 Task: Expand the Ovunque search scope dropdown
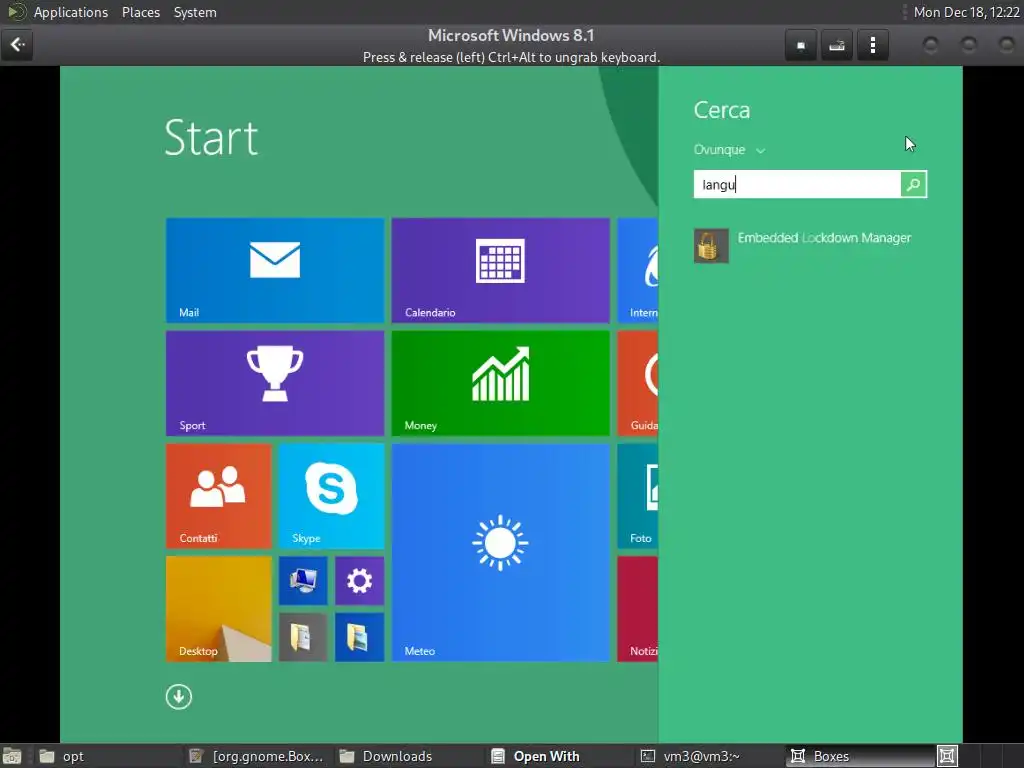pos(729,150)
